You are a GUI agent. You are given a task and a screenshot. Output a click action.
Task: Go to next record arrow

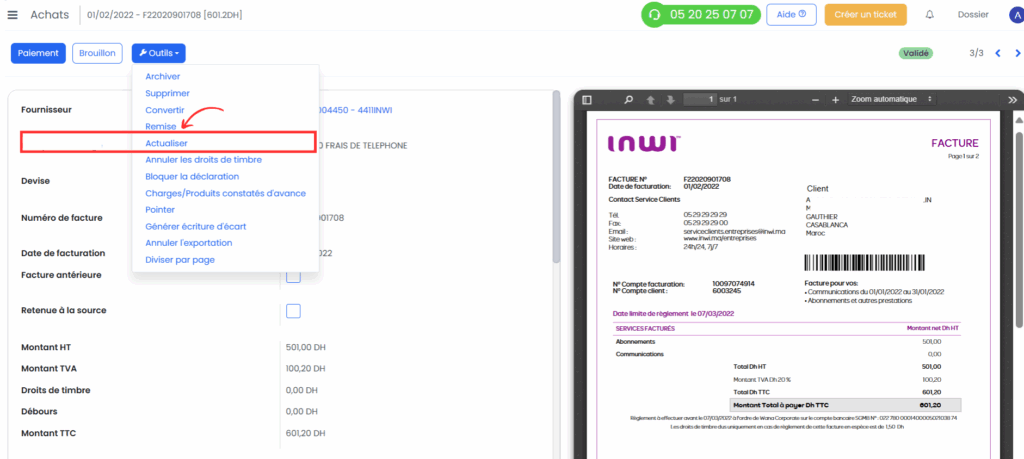(x=1018, y=54)
